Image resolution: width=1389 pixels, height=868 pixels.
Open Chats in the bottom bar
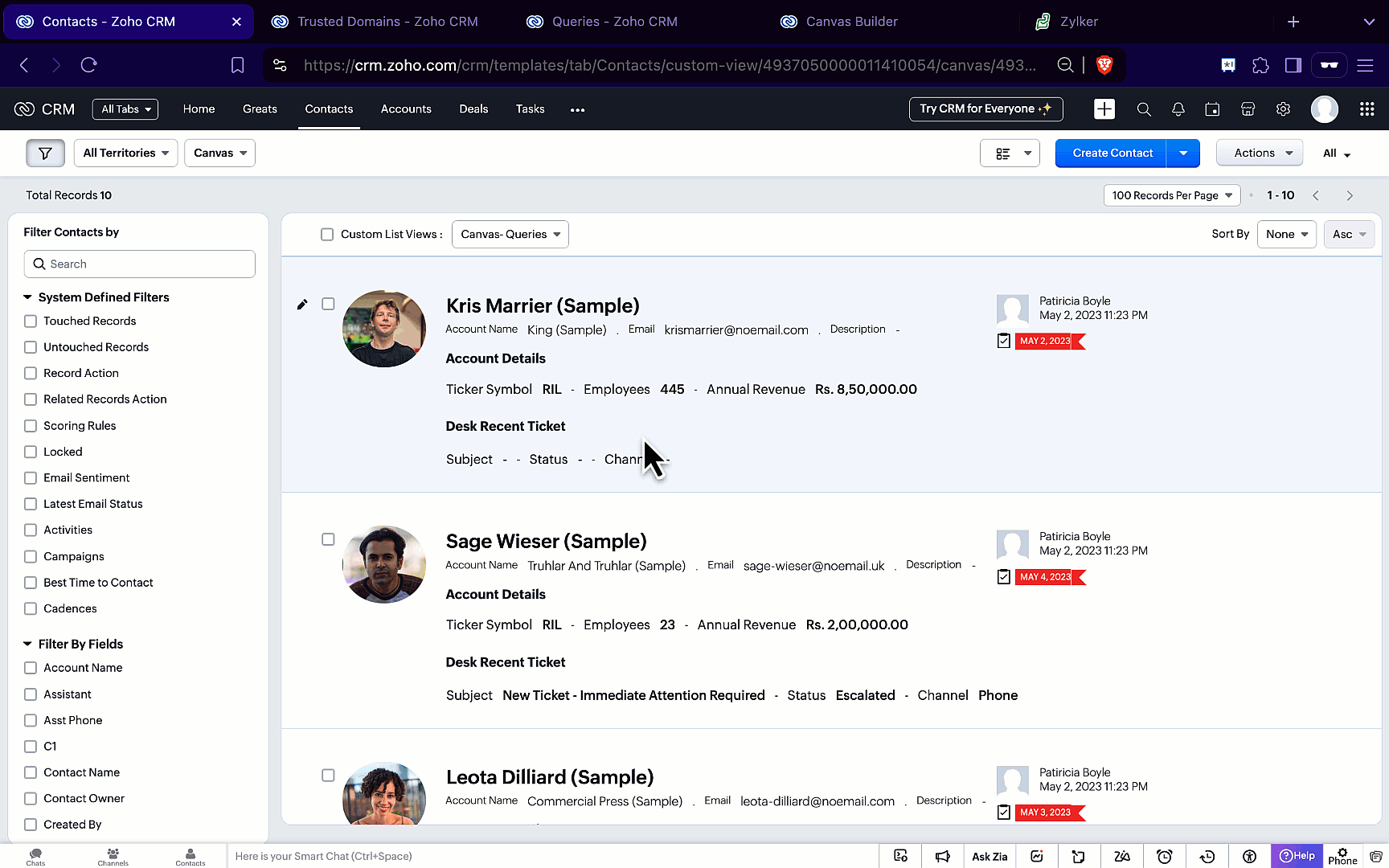coord(35,857)
